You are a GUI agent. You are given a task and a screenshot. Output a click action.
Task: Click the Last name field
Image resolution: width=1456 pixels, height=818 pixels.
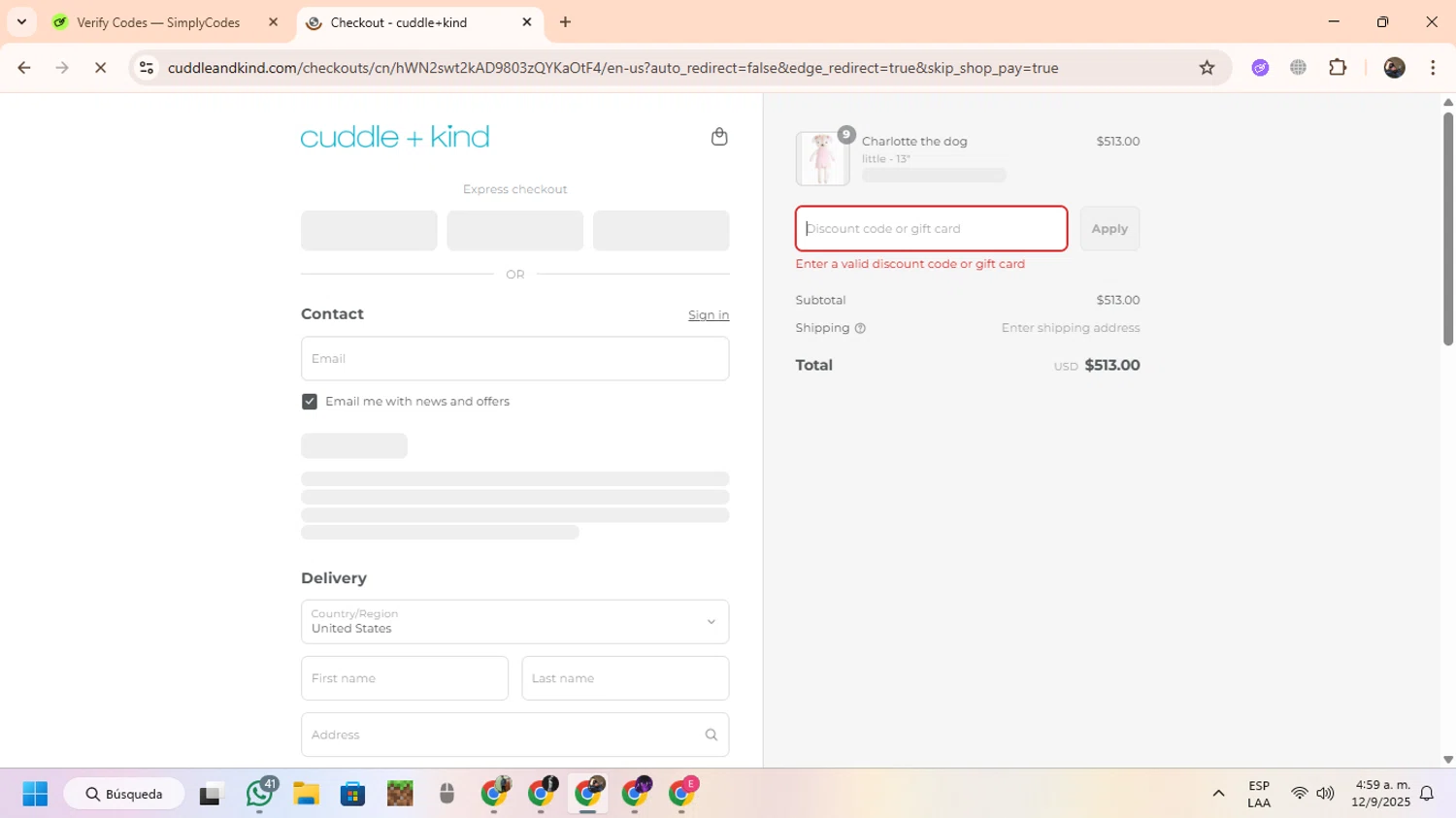tap(625, 678)
